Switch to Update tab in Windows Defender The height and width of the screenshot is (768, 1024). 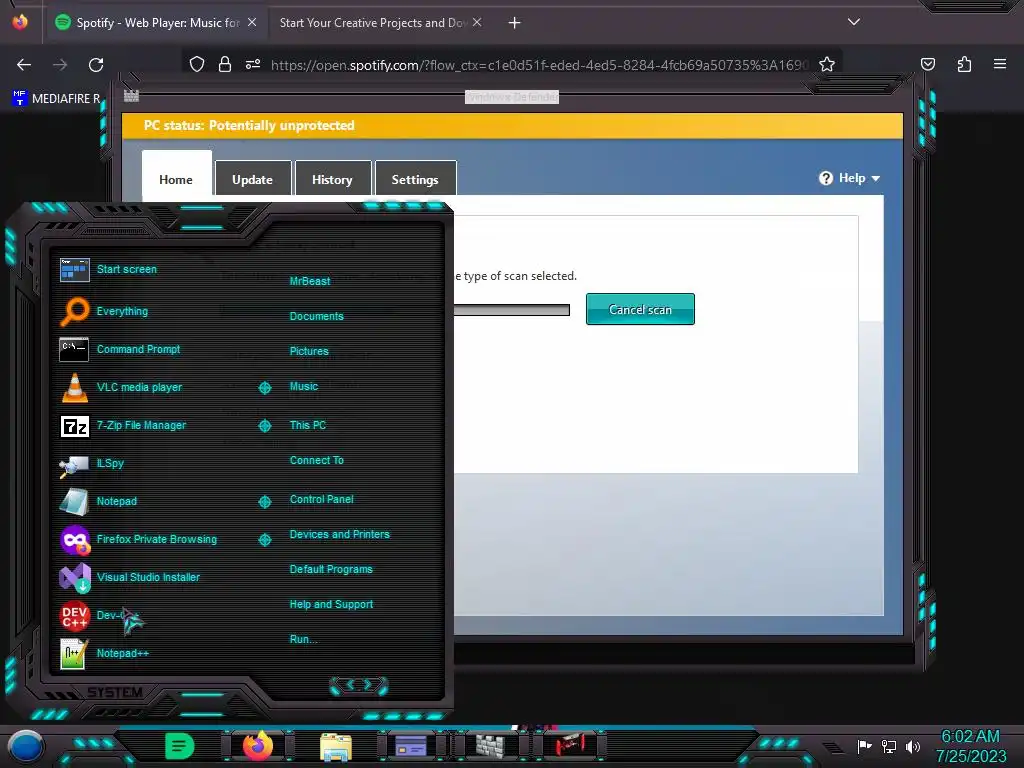coord(253,179)
